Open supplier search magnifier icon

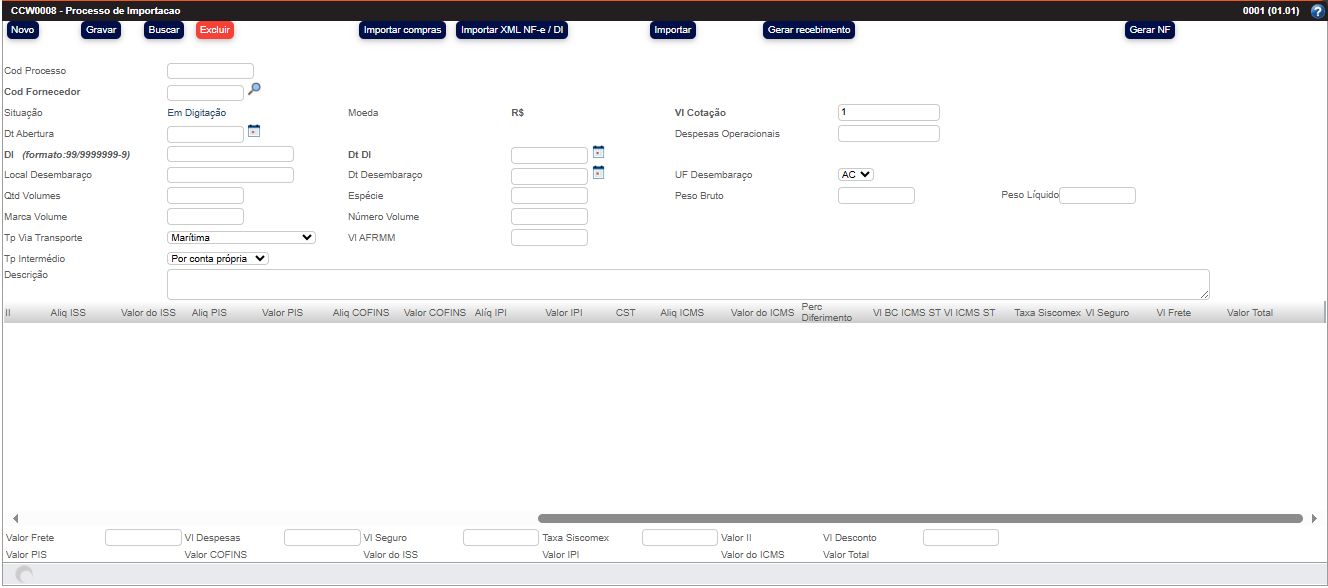click(x=254, y=90)
